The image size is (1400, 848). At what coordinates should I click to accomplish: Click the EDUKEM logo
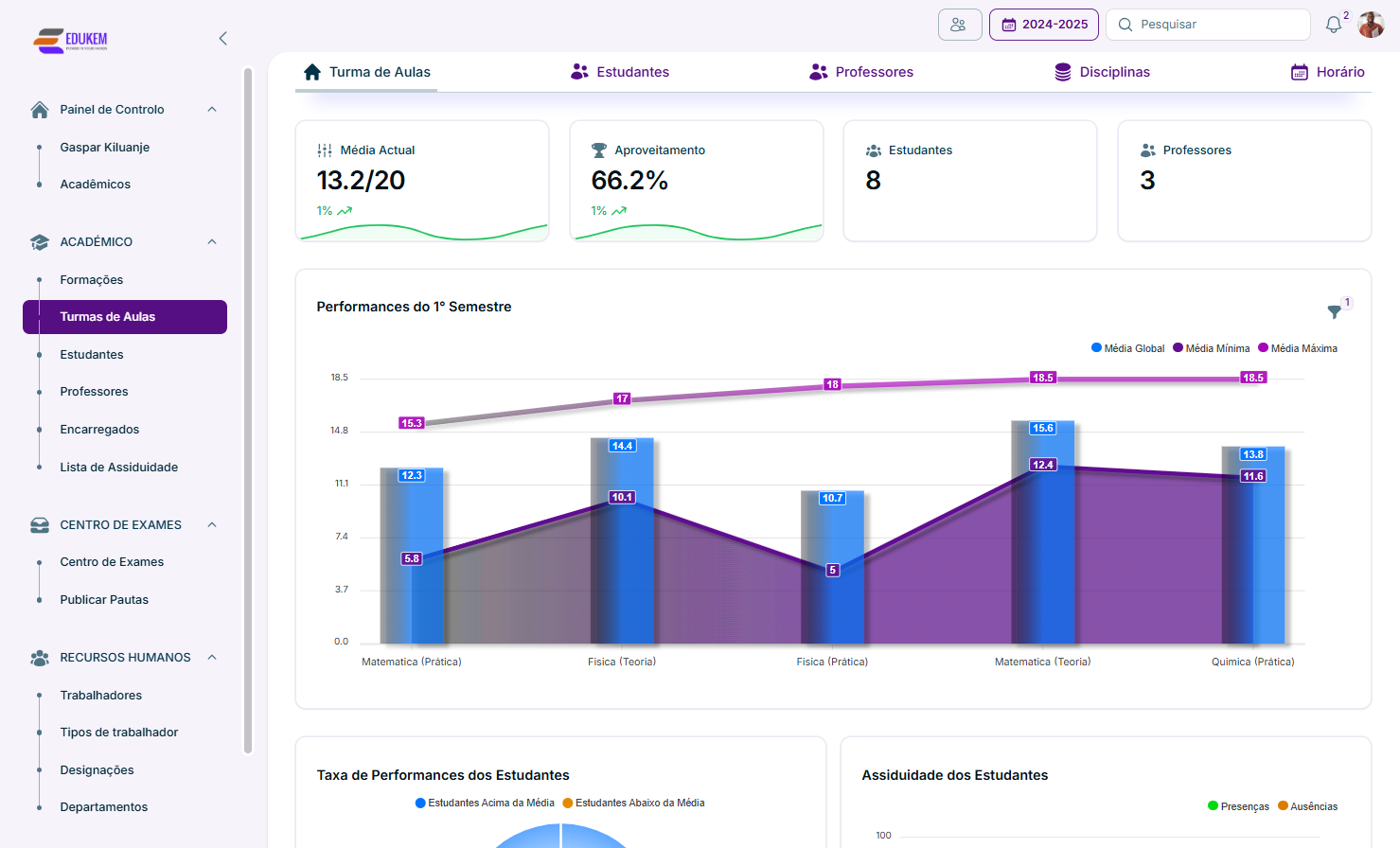[x=71, y=40]
